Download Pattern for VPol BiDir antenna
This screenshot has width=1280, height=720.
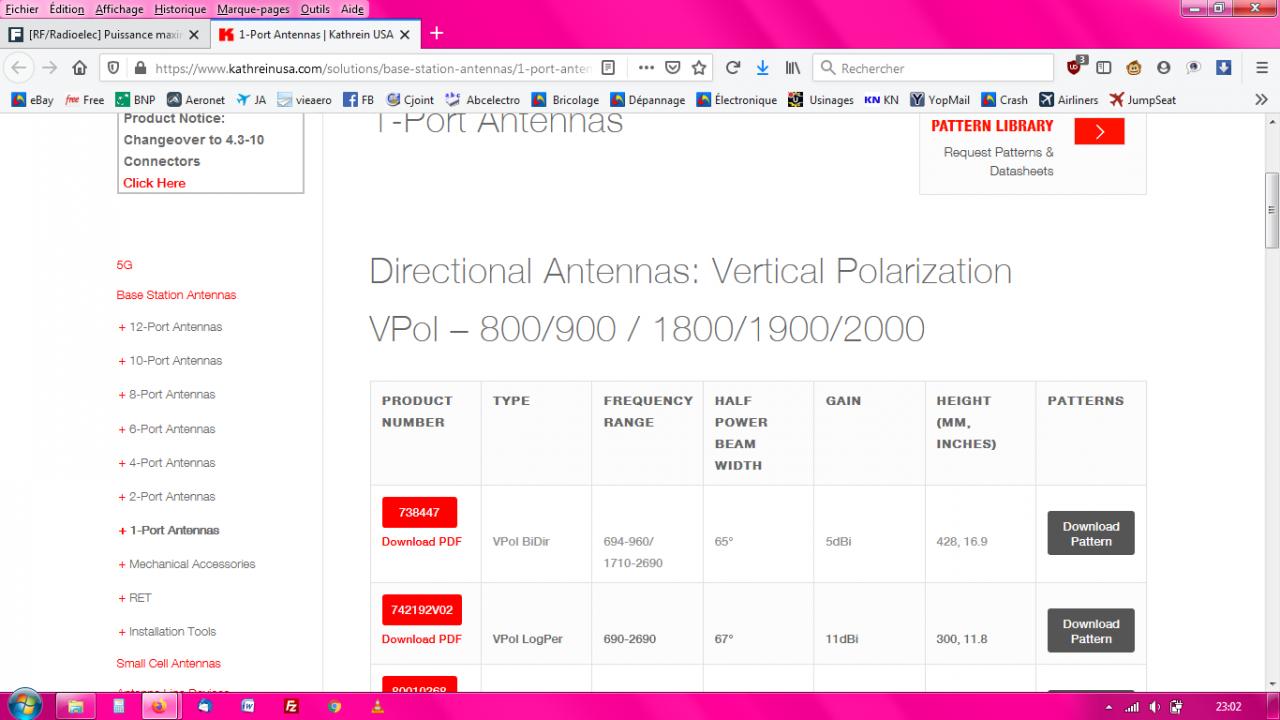tap(1091, 534)
